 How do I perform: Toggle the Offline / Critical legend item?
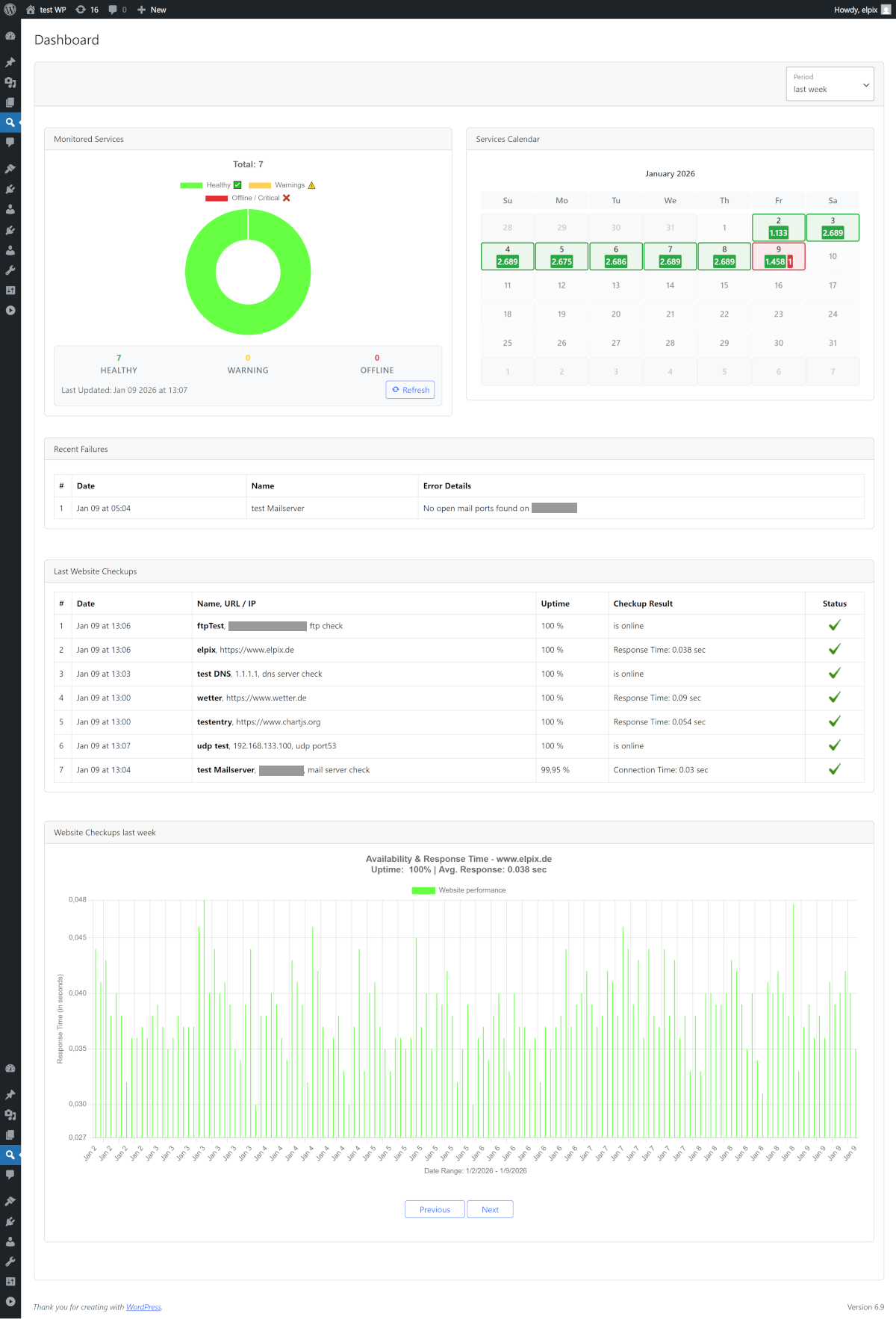click(x=247, y=198)
